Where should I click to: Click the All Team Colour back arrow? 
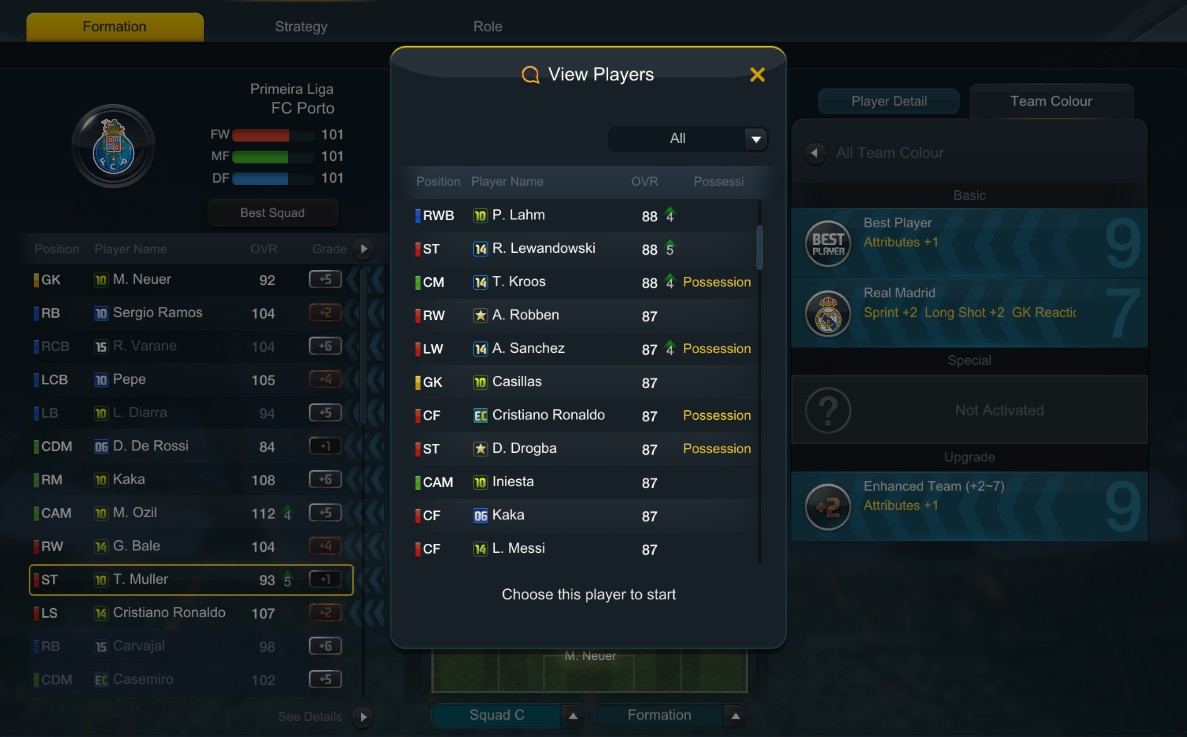pos(815,153)
